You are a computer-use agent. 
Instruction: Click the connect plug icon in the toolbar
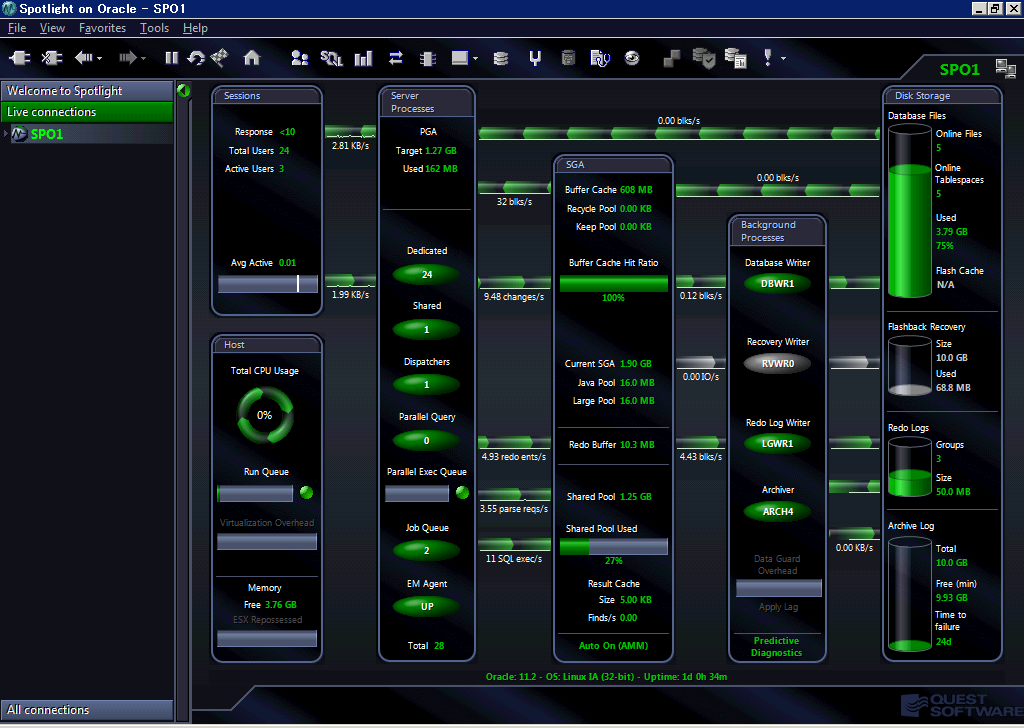point(20,58)
